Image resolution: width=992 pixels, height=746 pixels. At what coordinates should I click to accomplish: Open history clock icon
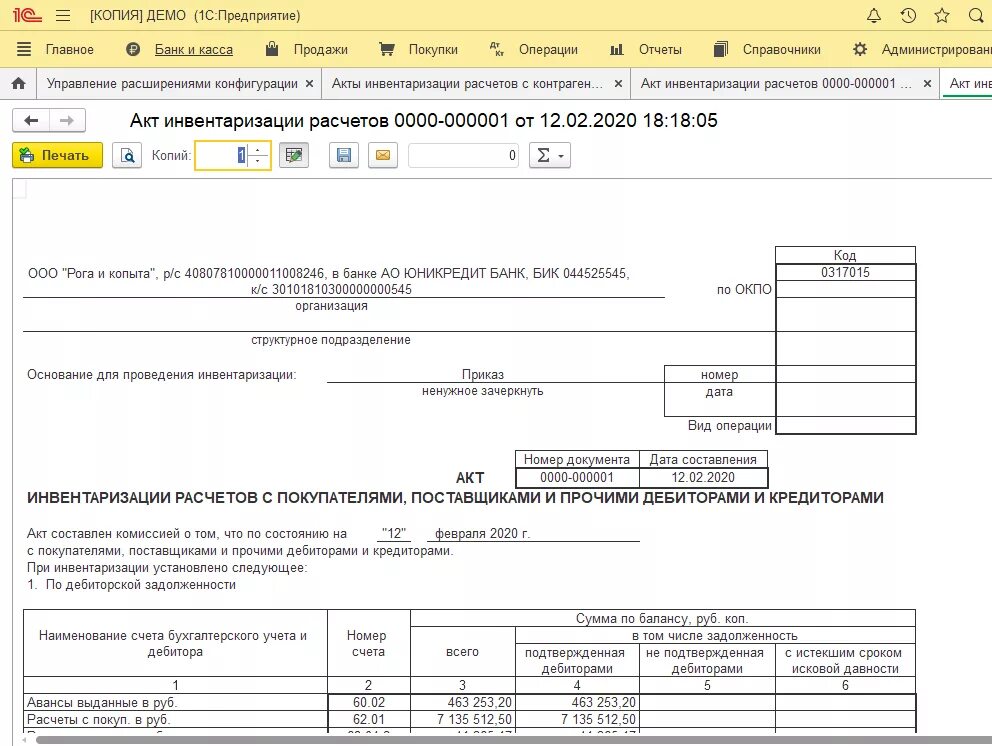point(908,15)
